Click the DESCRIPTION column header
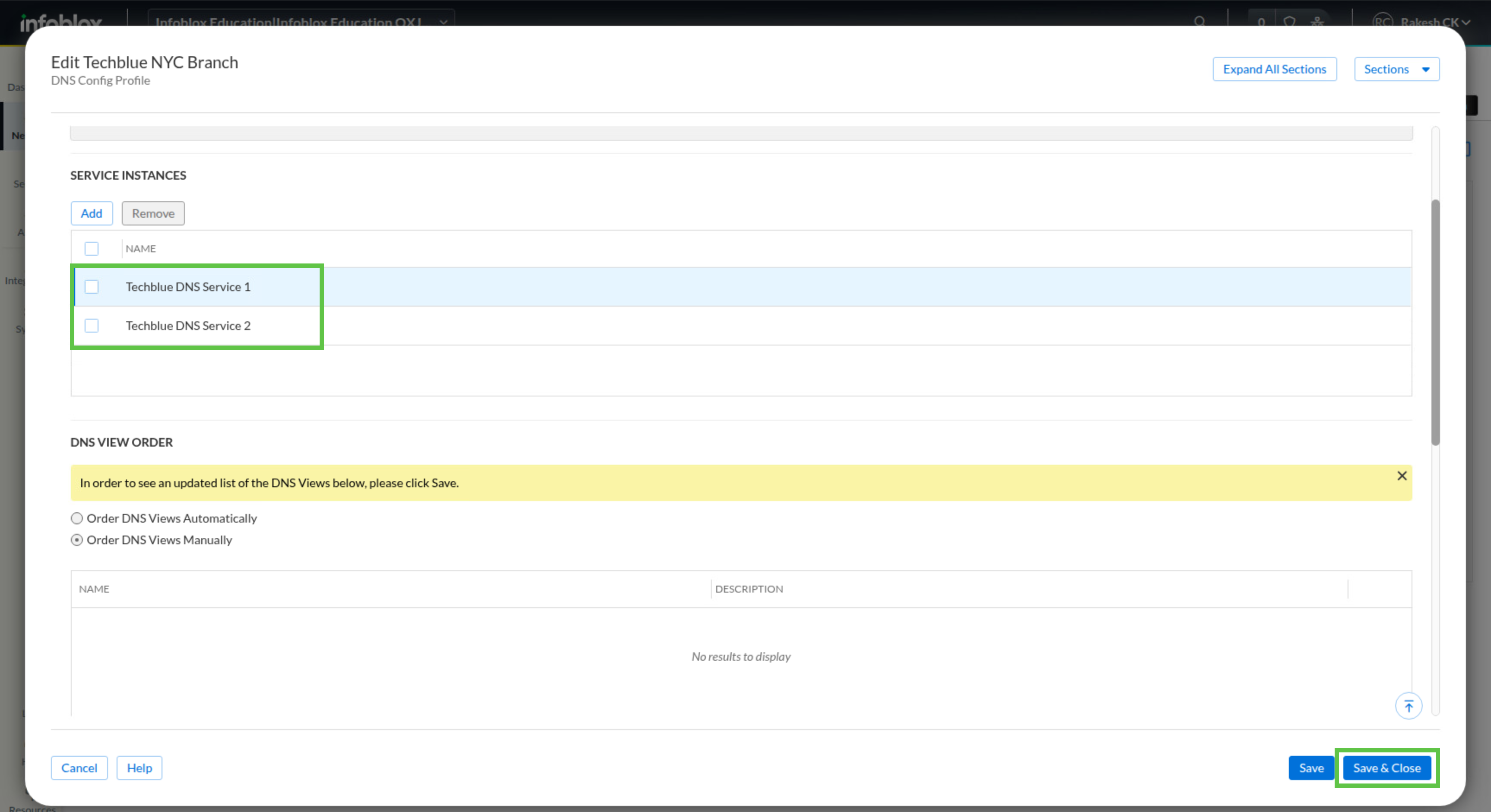This screenshot has width=1491, height=812. click(749, 589)
